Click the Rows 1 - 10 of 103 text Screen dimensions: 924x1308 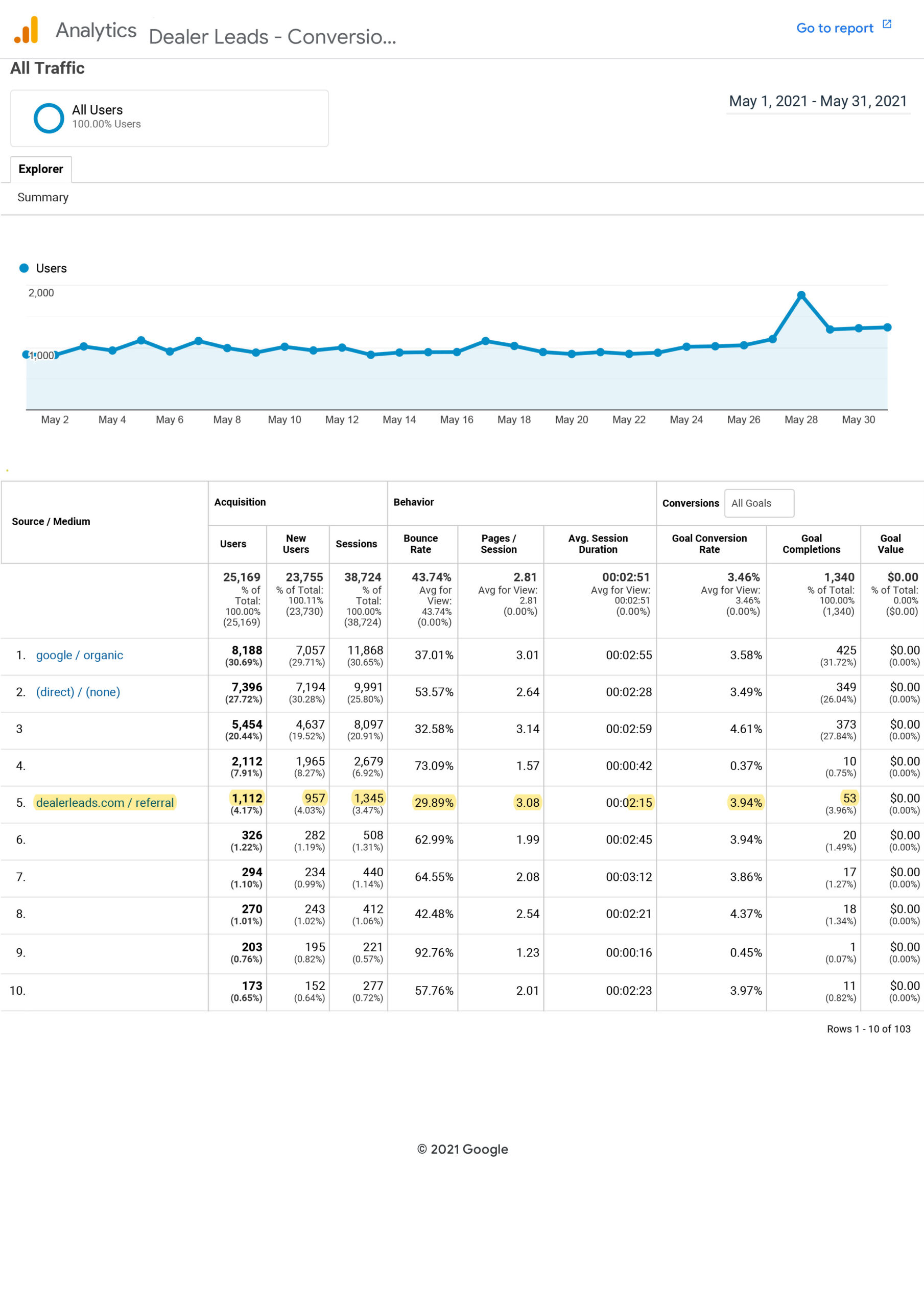869,1029
